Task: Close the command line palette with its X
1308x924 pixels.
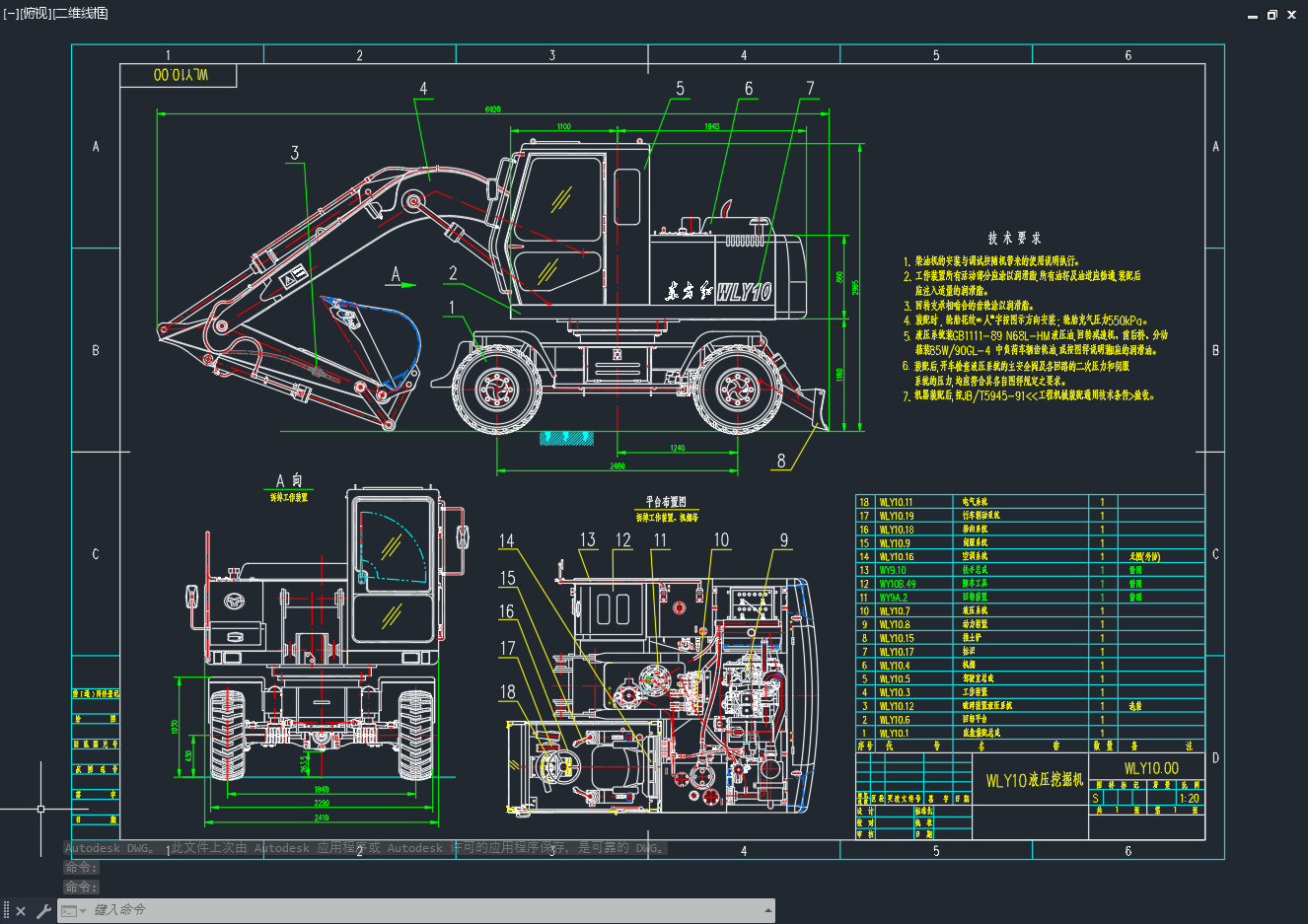Action: pos(21,911)
